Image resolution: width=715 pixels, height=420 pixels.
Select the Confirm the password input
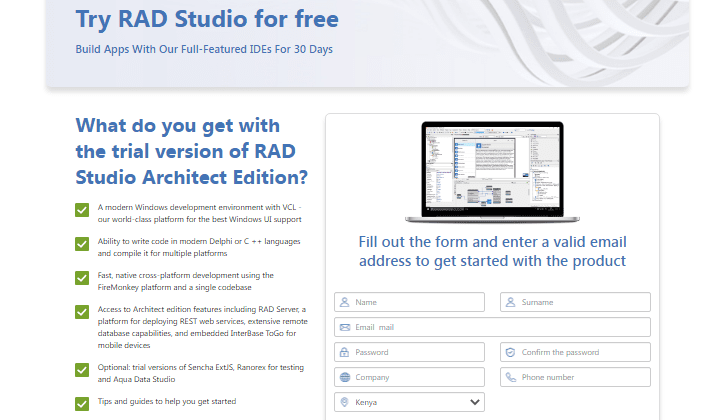click(585, 352)
